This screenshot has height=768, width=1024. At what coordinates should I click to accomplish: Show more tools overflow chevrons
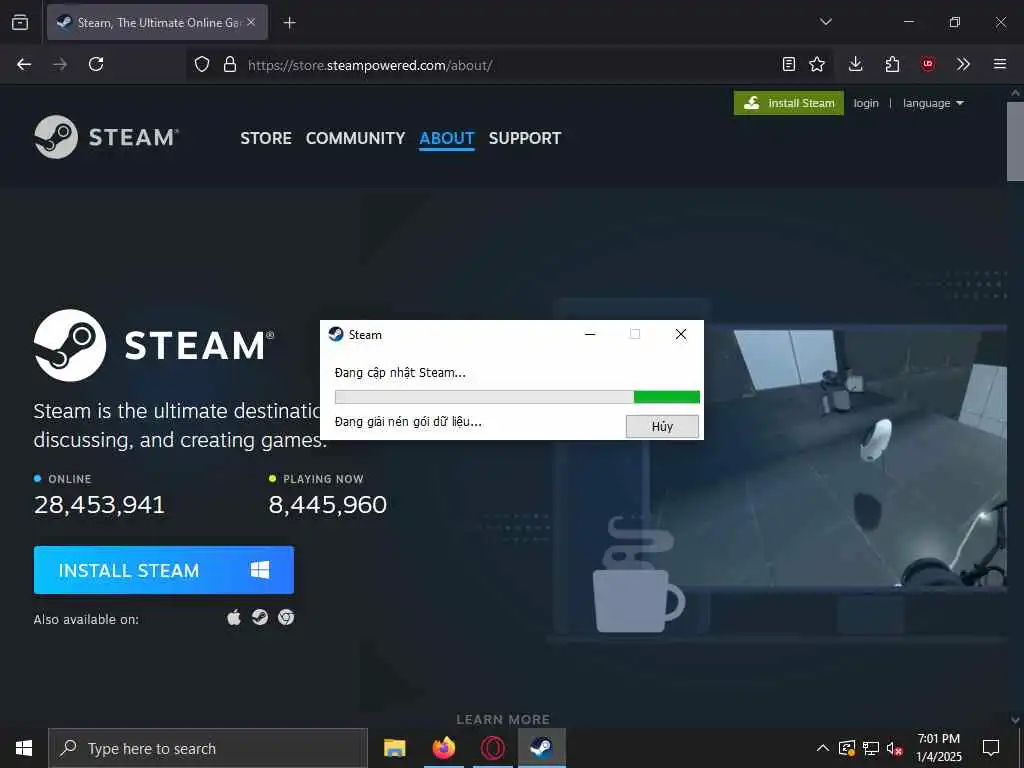click(963, 64)
